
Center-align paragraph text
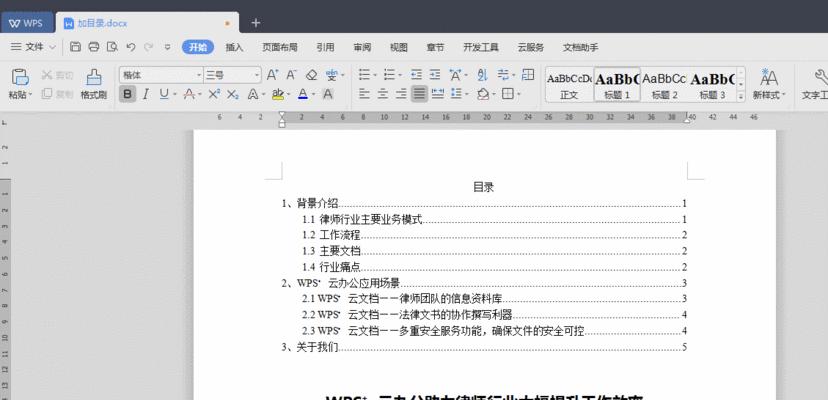[383, 94]
